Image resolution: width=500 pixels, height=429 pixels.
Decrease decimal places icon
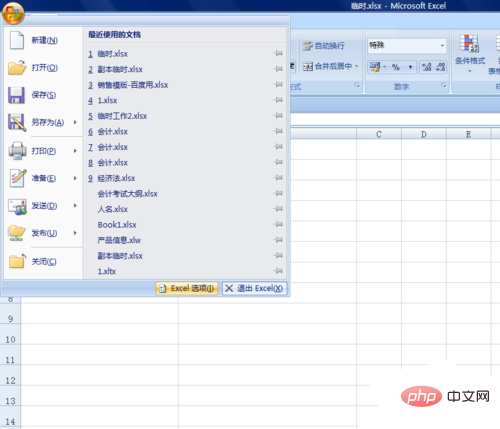click(x=440, y=67)
